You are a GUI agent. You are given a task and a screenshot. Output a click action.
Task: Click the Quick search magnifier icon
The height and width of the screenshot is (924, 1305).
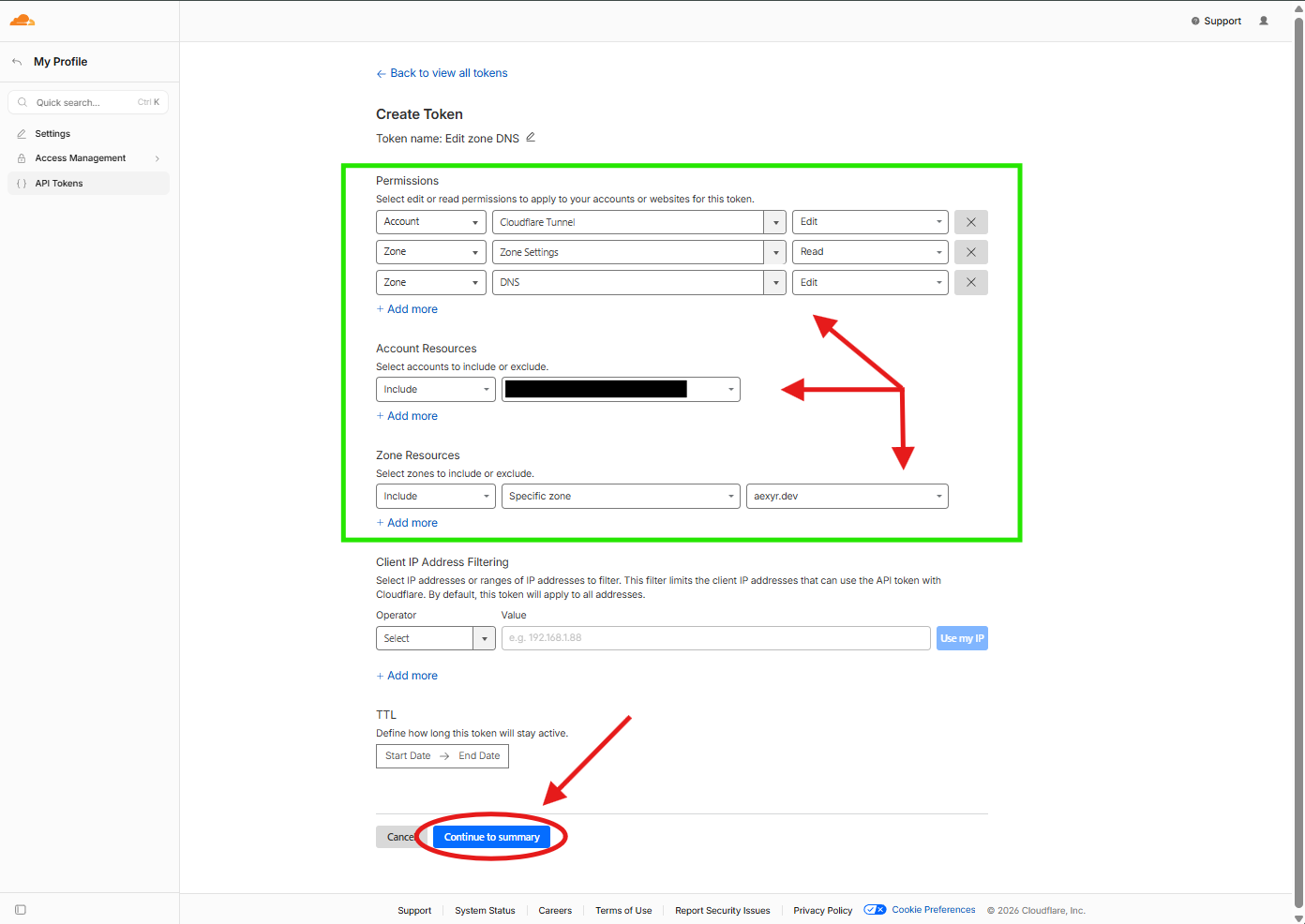(22, 102)
